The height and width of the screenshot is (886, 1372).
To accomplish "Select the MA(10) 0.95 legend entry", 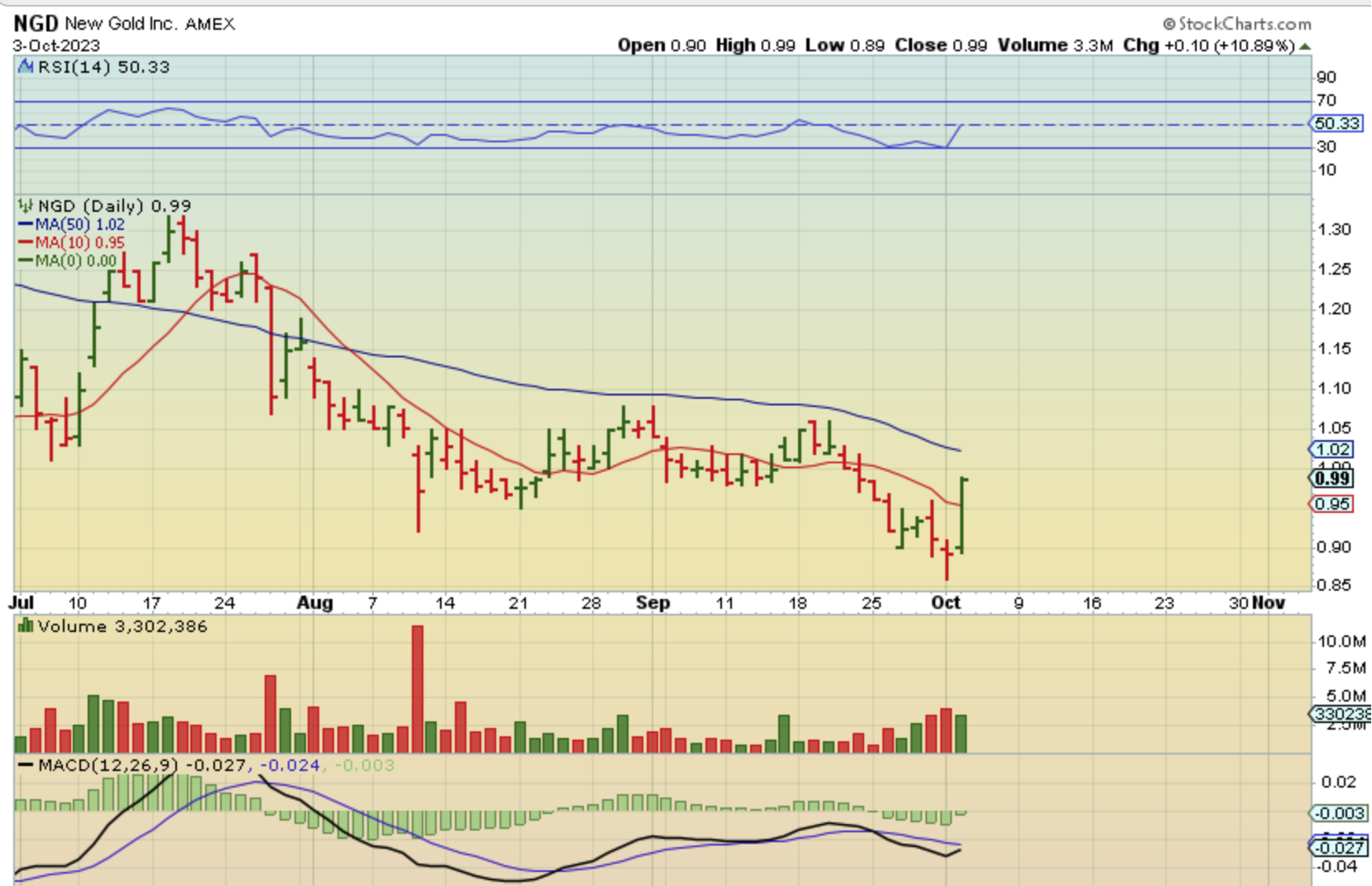I will (x=71, y=242).
